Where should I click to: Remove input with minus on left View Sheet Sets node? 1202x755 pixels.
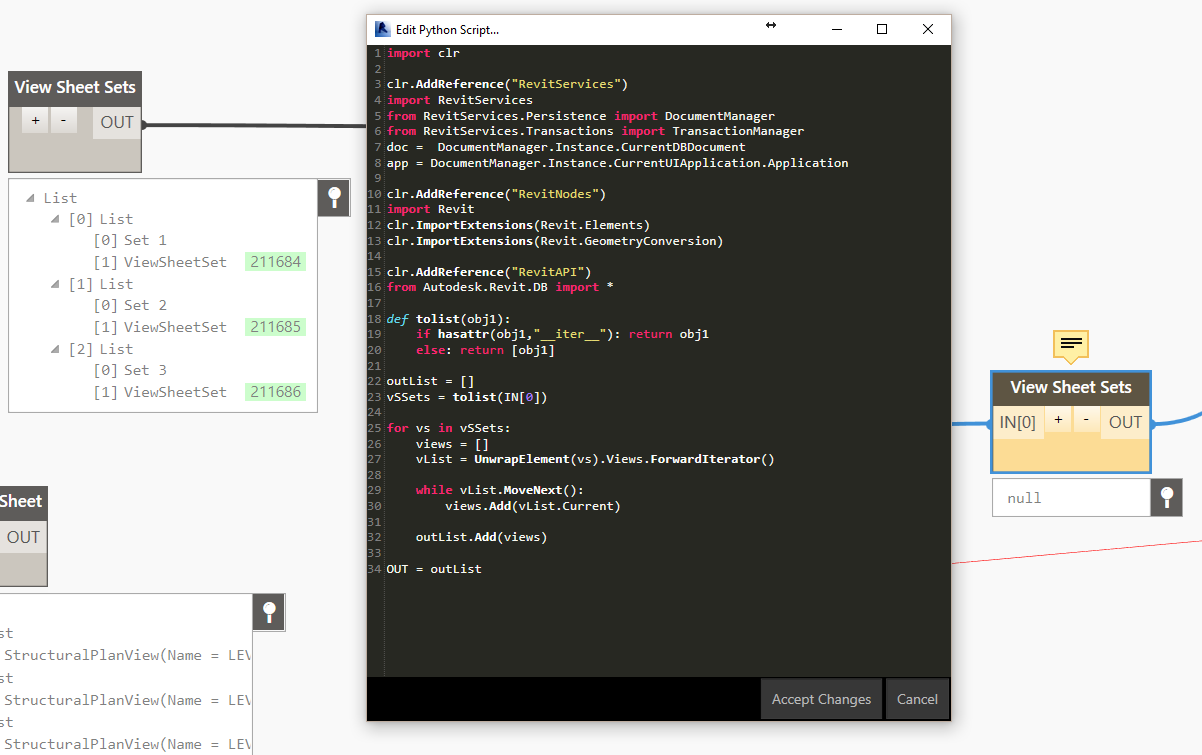pyautogui.click(x=63, y=121)
